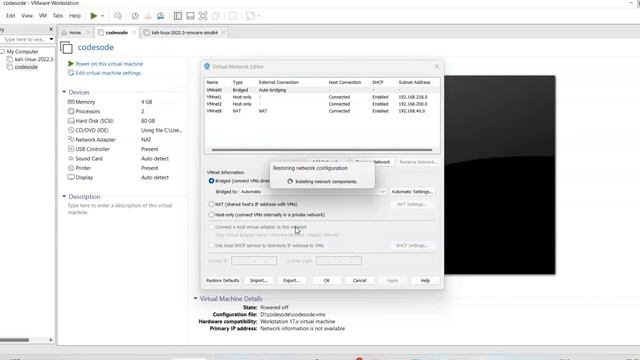The image size is (640, 360).
Task: Toggle the thumbnail bar toolbar icon
Action: [190, 16]
